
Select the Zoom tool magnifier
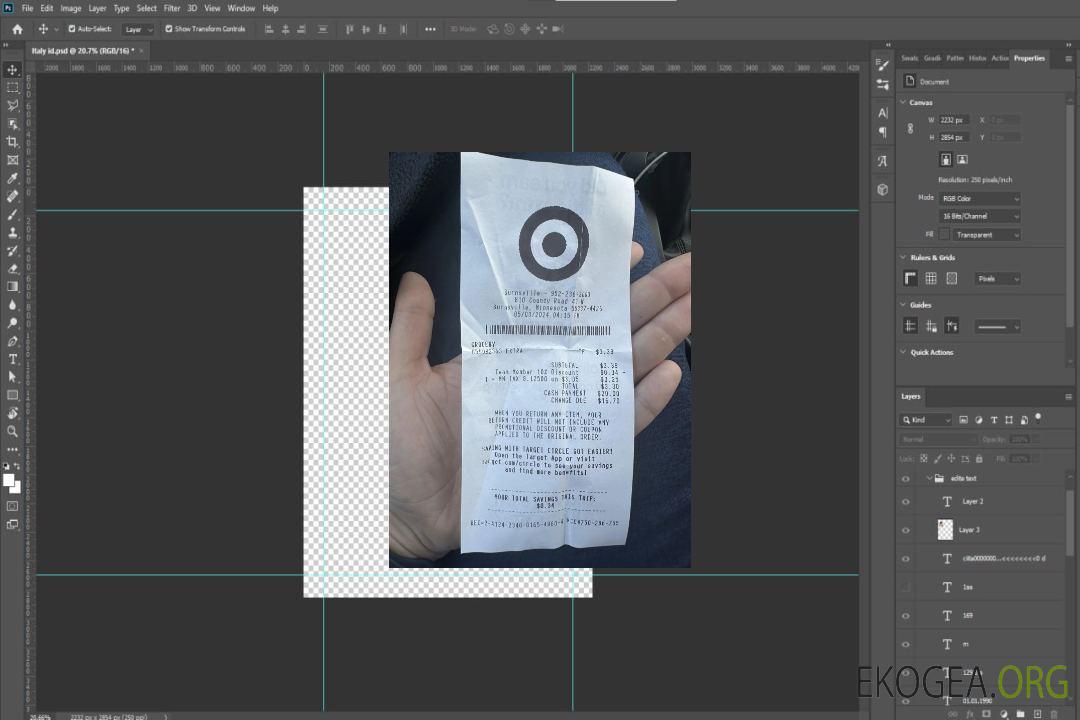tap(13, 431)
